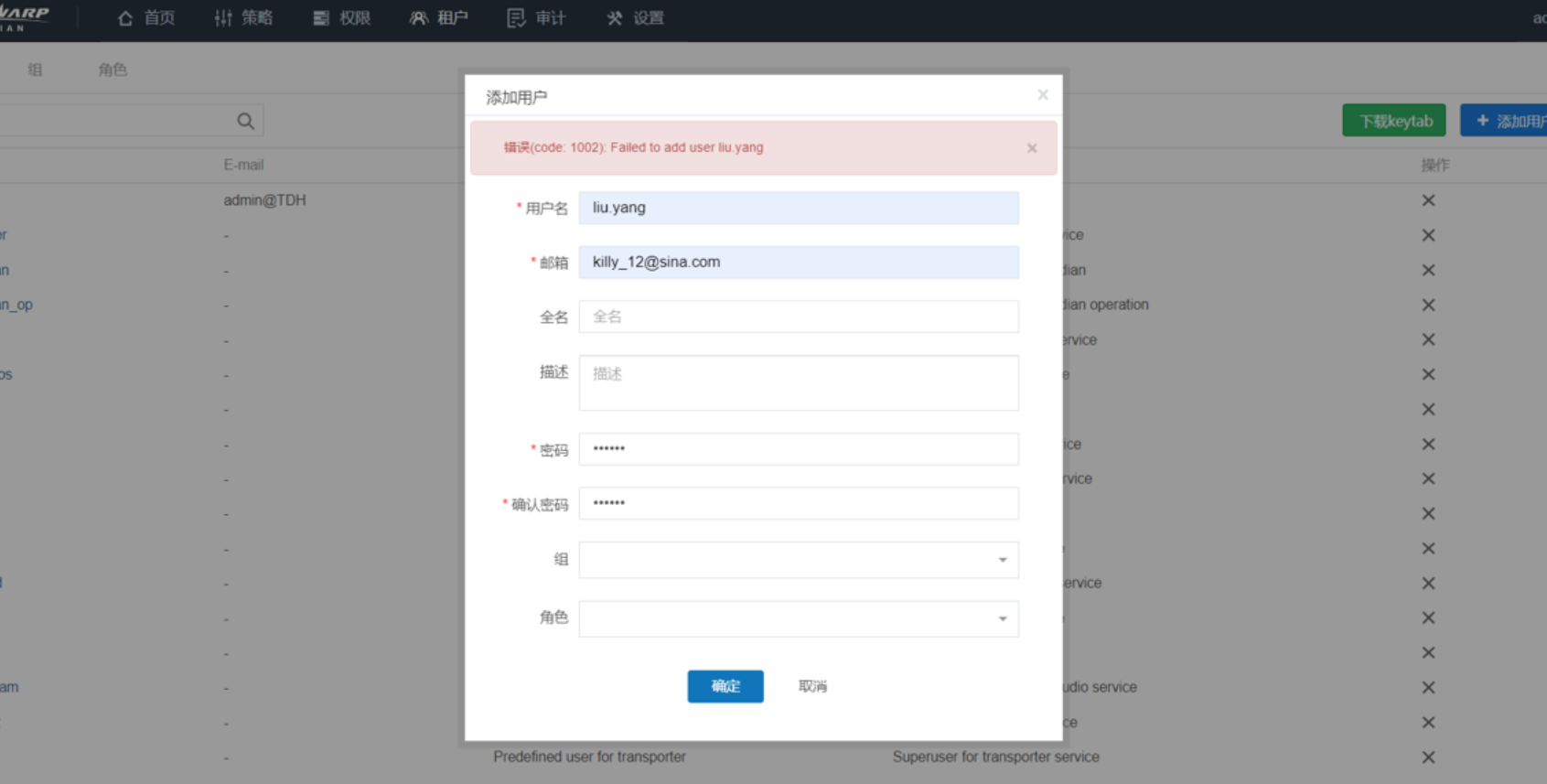Click the search magnifier icon
Image resolution: width=1547 pixels, height=784 pixels.
coord(245,121)
